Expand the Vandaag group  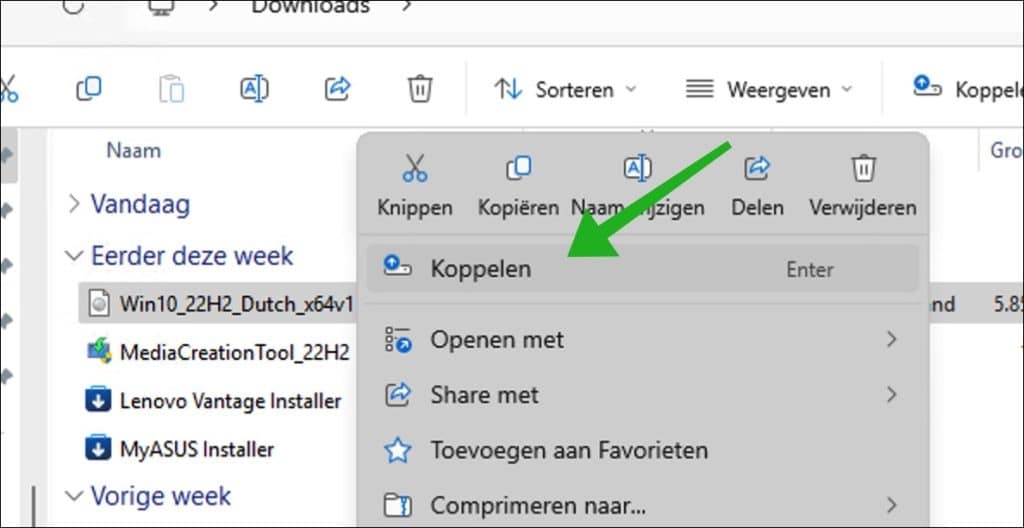point(74,204)
